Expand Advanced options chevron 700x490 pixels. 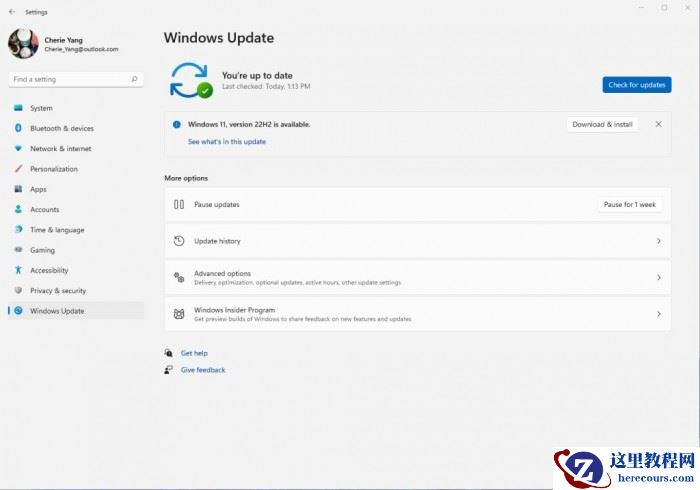659,278
